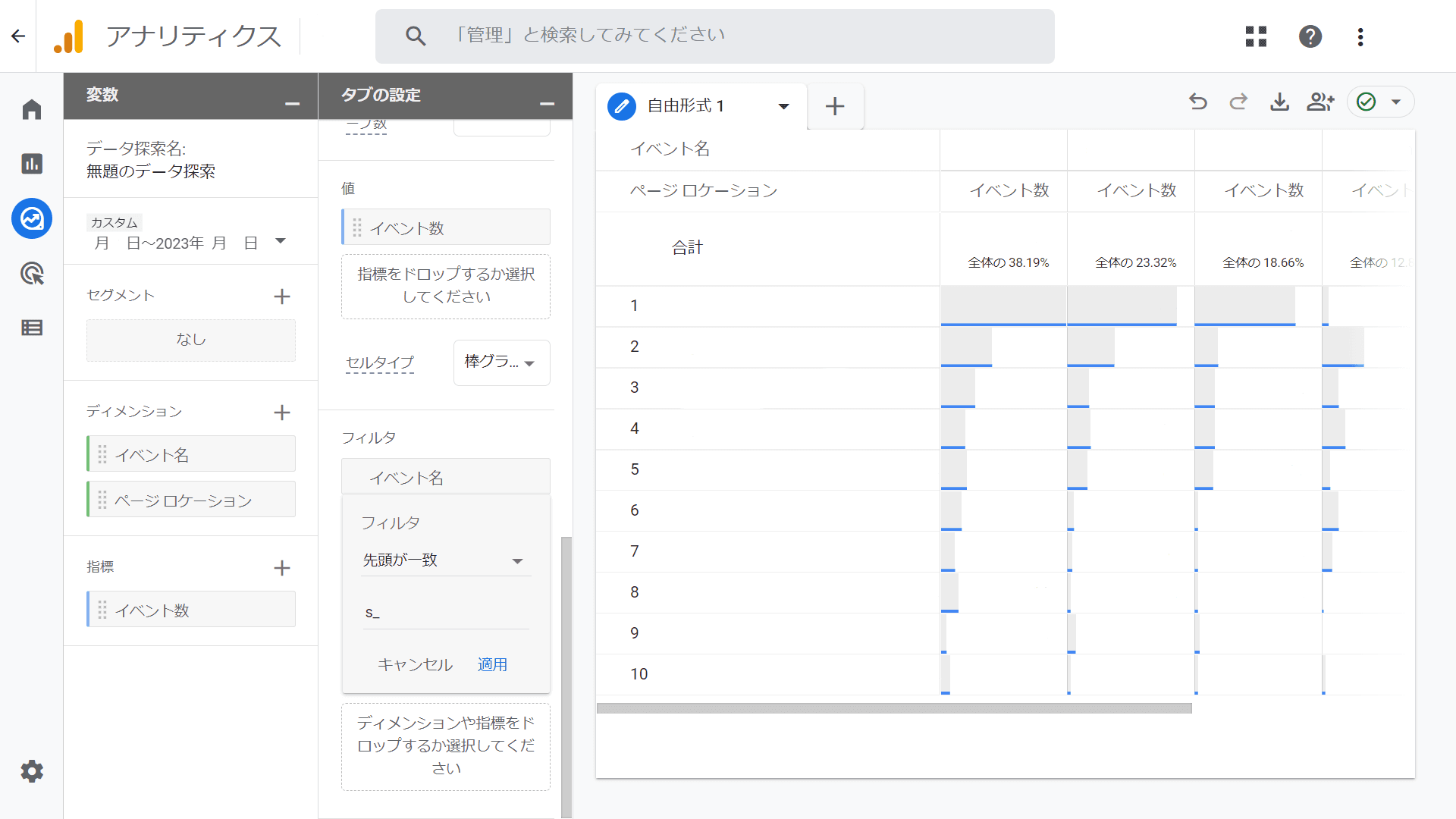Image resolution: width=1456 pixels, height=819 pixels.
Task: Select イベント数 metric in 指標 section
Action: tap(191, 610)
